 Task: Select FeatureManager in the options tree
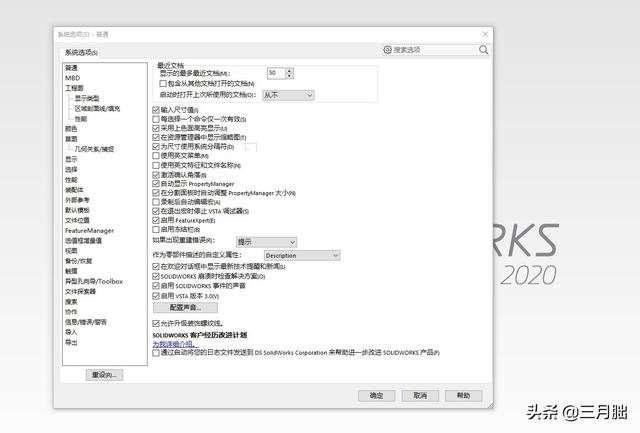pyautogui.click(x=89, y=231)
